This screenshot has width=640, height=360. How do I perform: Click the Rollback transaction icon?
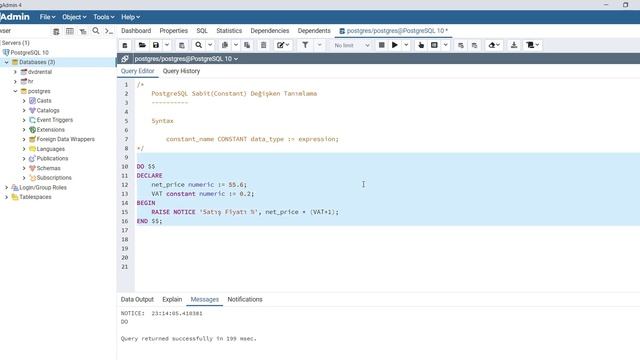click(474, 45)
